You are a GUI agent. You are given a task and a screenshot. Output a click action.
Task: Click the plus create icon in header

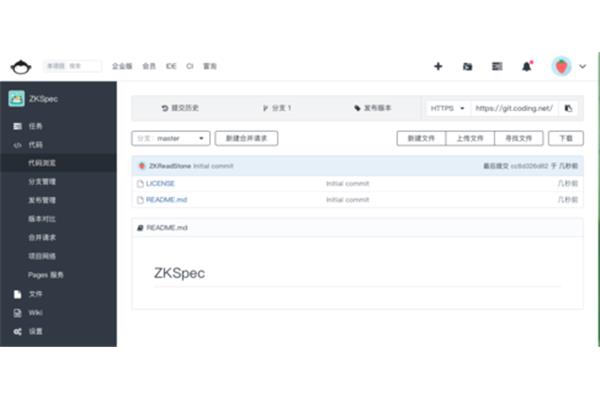[438, 67]
